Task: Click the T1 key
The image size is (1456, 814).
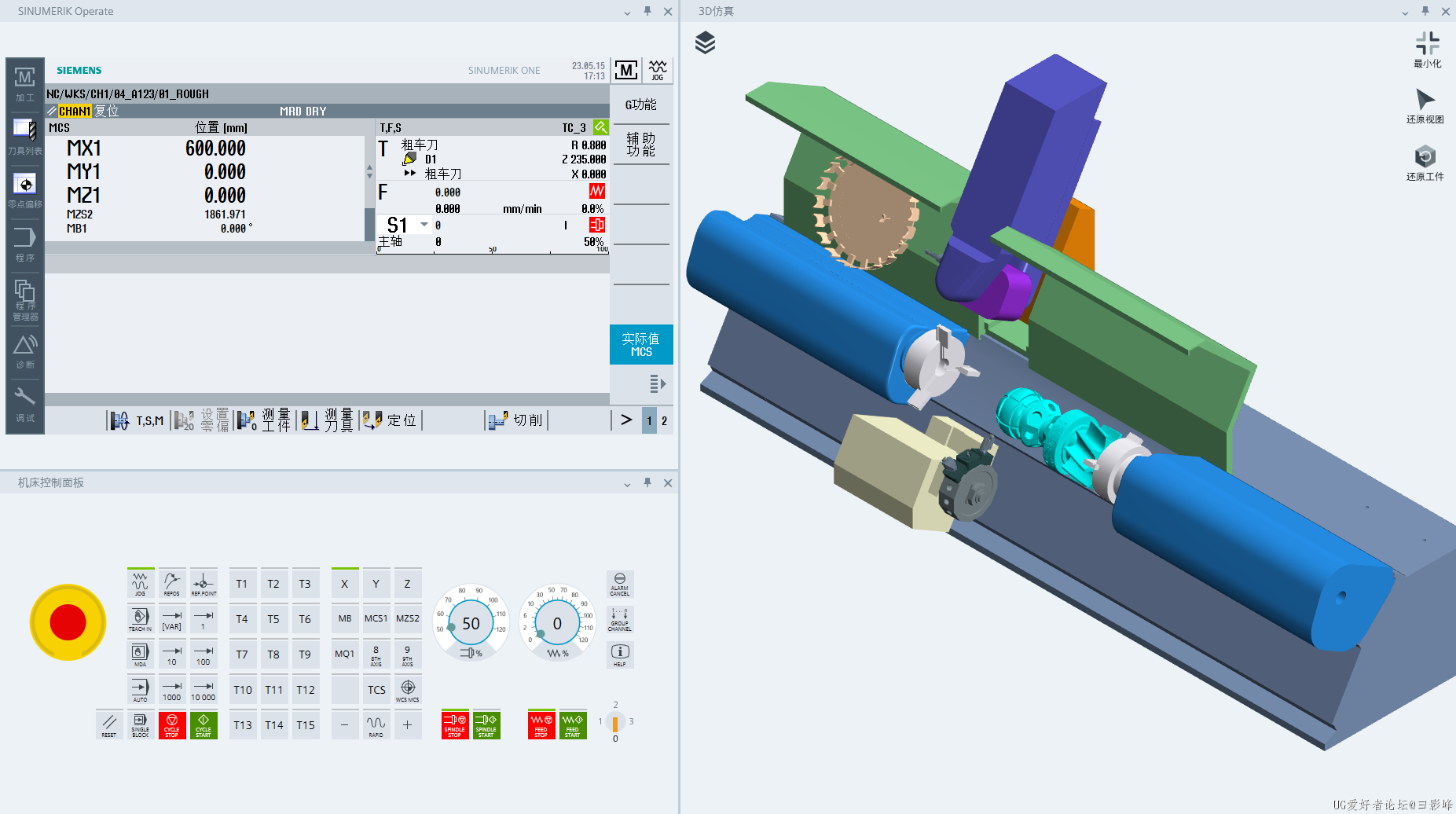Action: coord(242,584)
